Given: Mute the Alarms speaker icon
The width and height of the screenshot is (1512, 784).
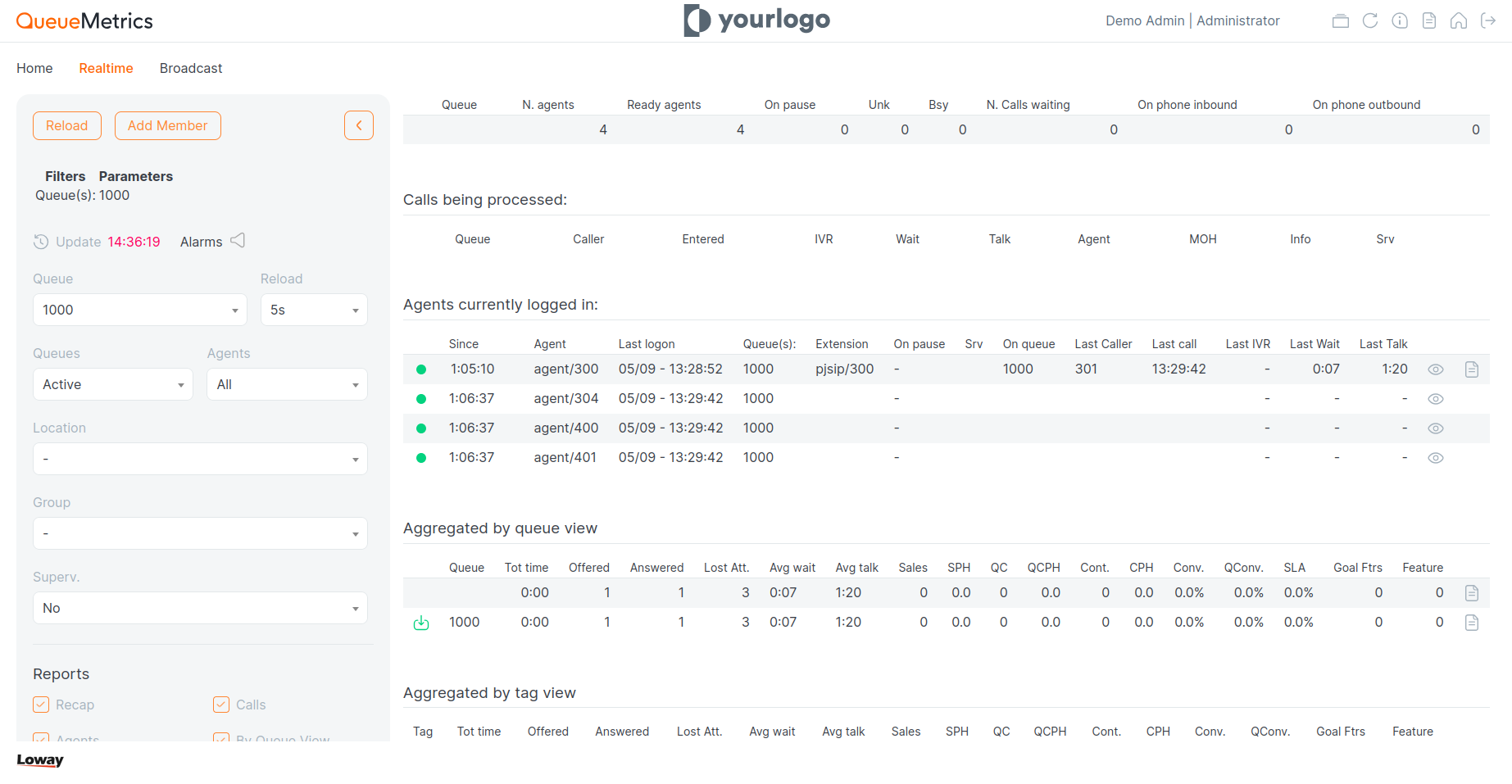Looking at the screenshot, I should (x=238, y=240).
